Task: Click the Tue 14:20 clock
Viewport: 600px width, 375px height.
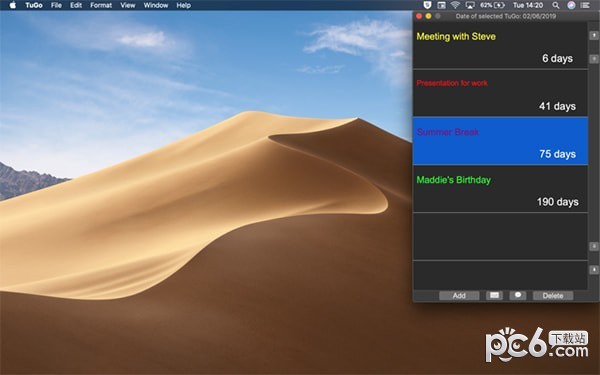Action: [528, 5]
